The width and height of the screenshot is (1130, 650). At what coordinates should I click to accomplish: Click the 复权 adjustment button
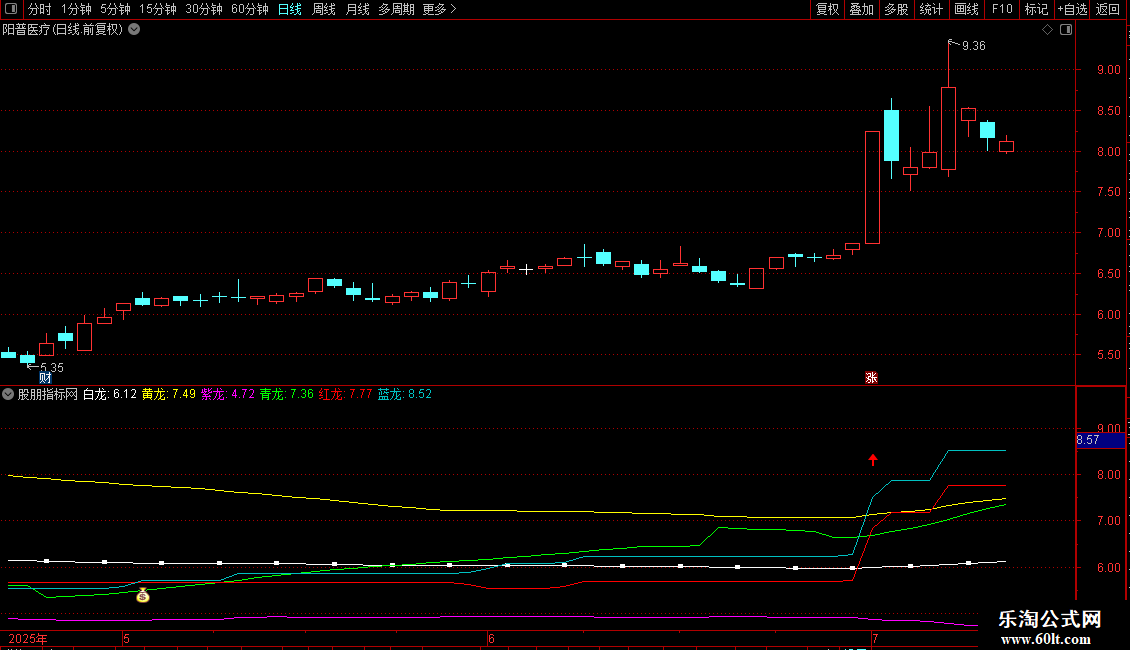click(x=827, y=9)
